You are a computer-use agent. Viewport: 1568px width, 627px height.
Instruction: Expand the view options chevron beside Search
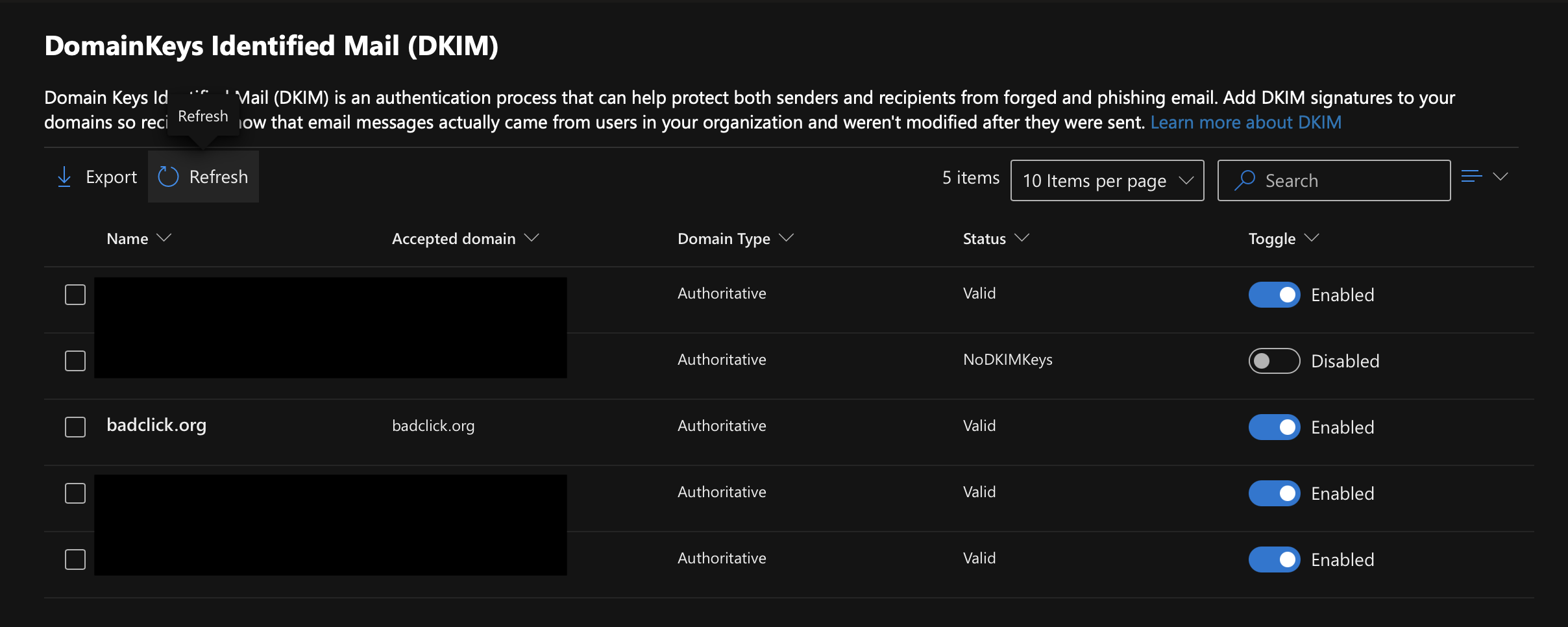tap(1501, 177)
